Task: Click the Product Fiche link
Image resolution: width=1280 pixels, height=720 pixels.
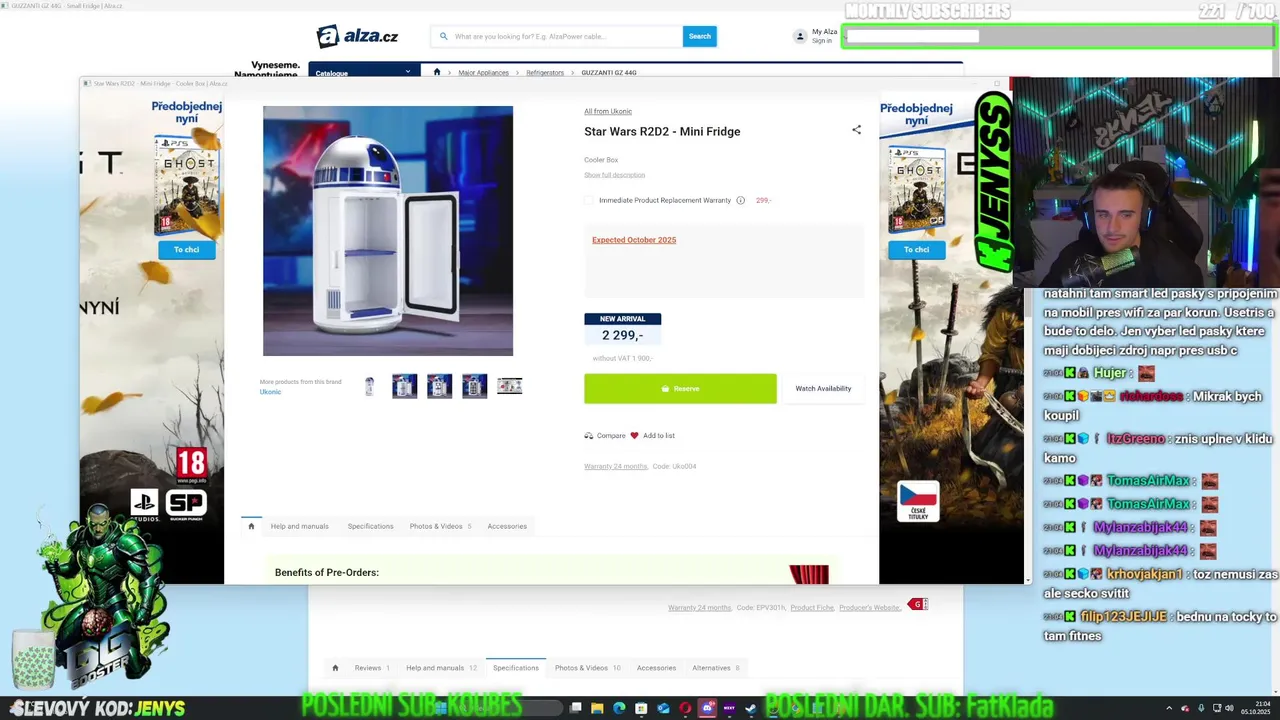Action: coord(812,608)
